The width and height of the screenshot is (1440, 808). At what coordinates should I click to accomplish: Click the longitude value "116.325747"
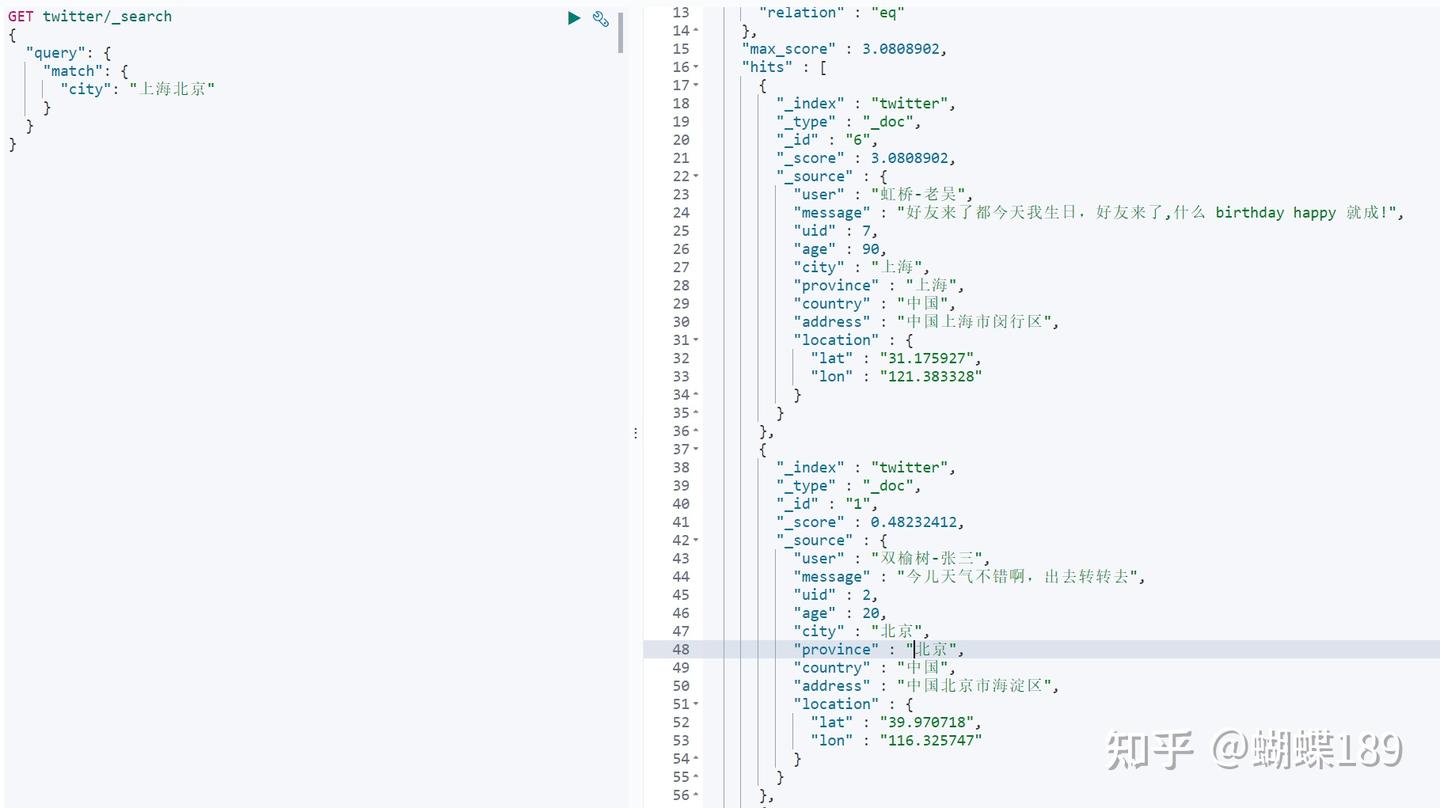930,740
